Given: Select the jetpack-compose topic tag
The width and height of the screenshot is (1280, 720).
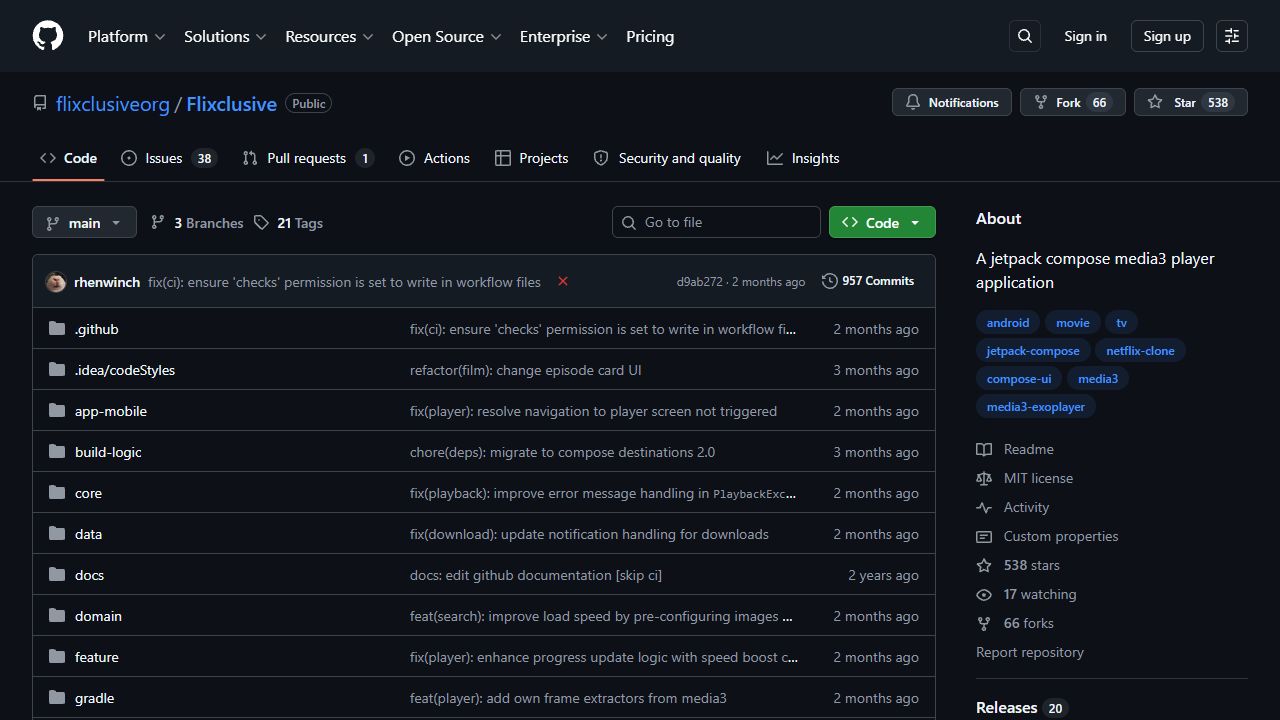Looking at the screenshot, I should tap(1033, 351).
